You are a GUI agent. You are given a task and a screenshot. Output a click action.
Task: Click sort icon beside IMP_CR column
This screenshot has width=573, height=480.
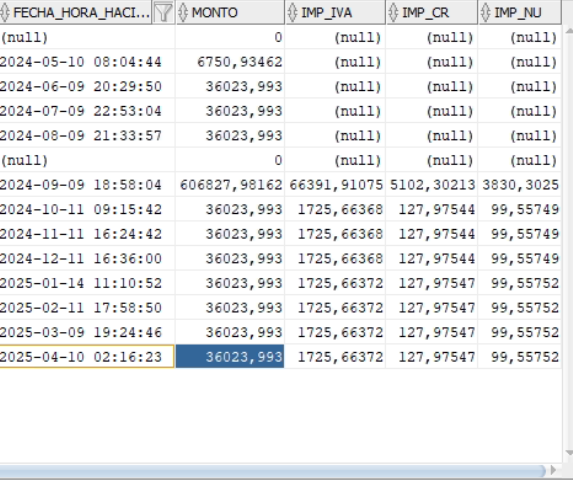[393, 12]
